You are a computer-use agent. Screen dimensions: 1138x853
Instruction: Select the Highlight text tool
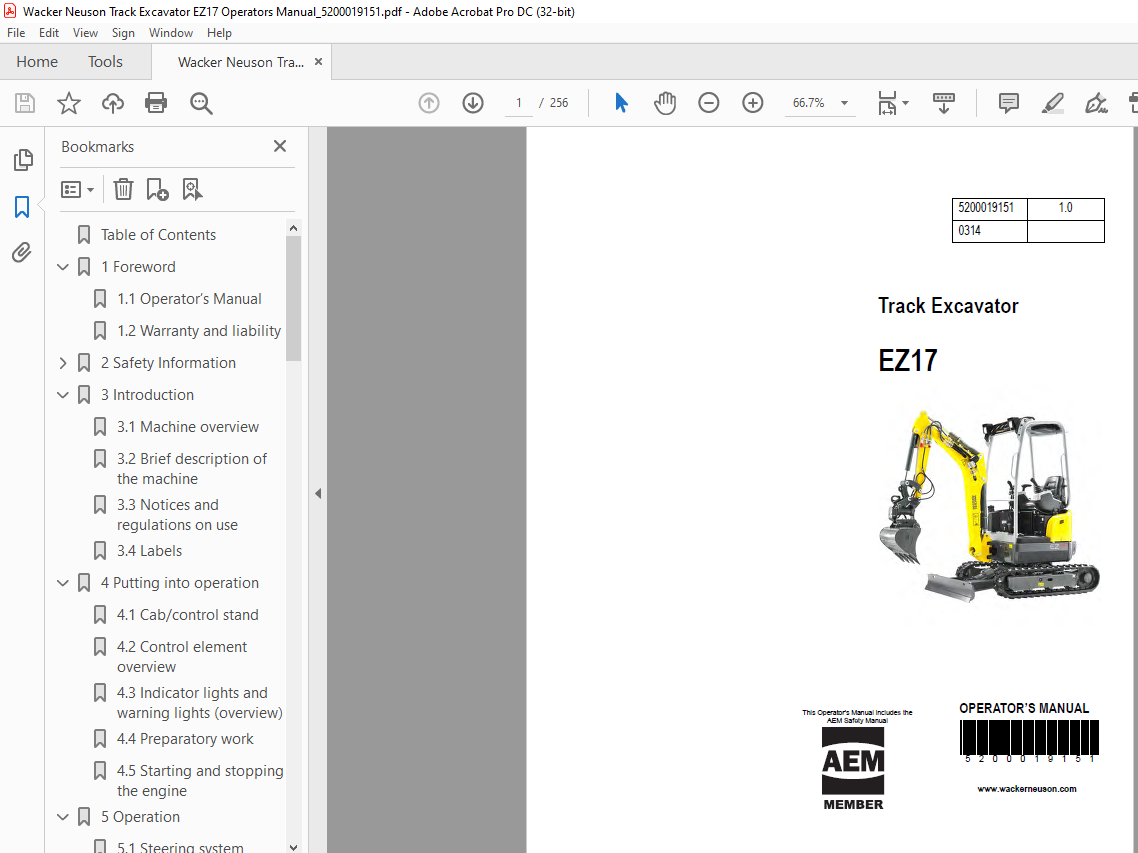pos(1052,103)
